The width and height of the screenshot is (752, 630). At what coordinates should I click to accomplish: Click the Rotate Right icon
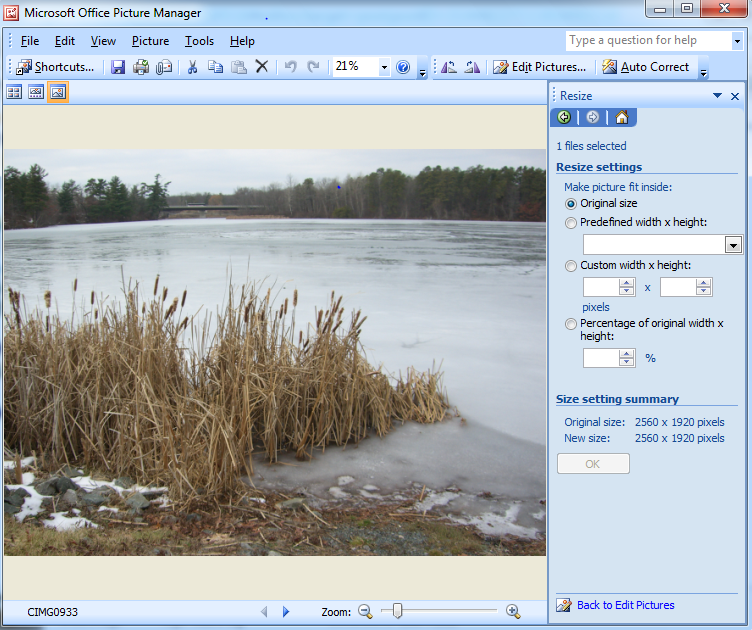[x=472, y=67]
